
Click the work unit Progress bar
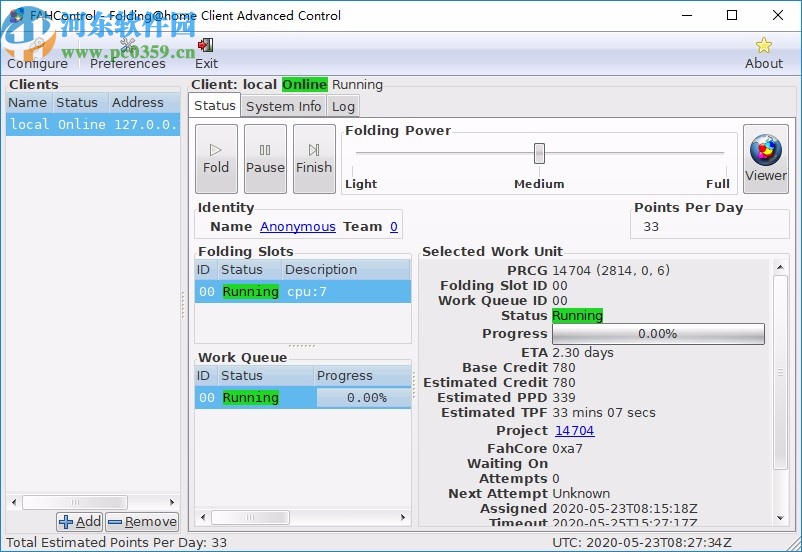tap(658, 334)
